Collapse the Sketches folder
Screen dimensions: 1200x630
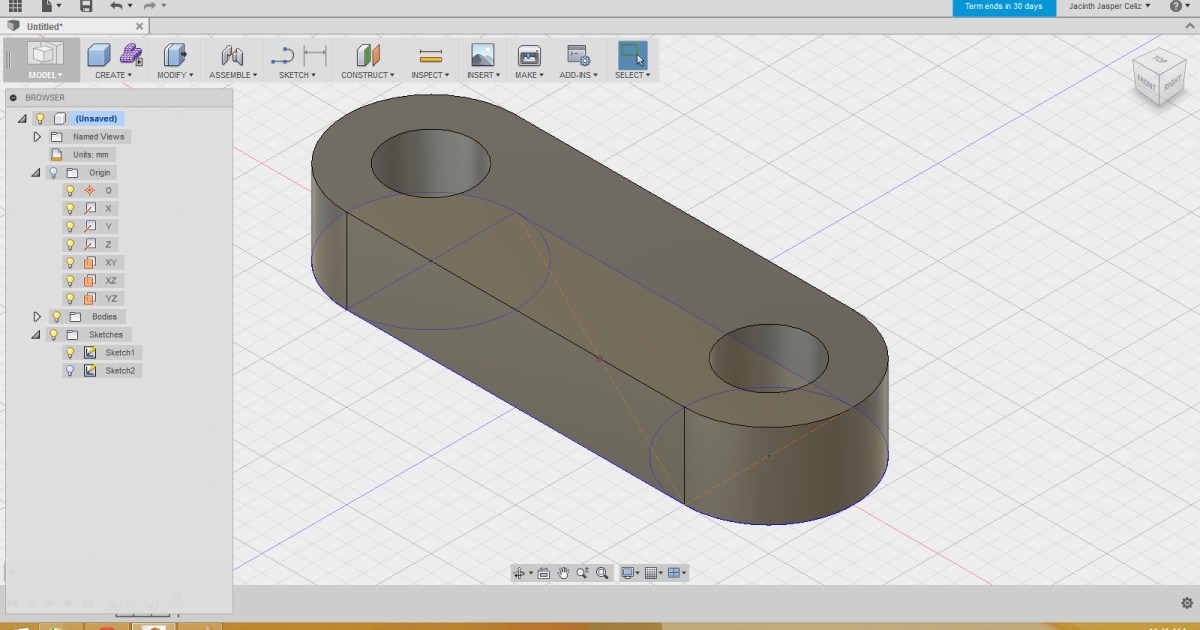pos(37,335)
